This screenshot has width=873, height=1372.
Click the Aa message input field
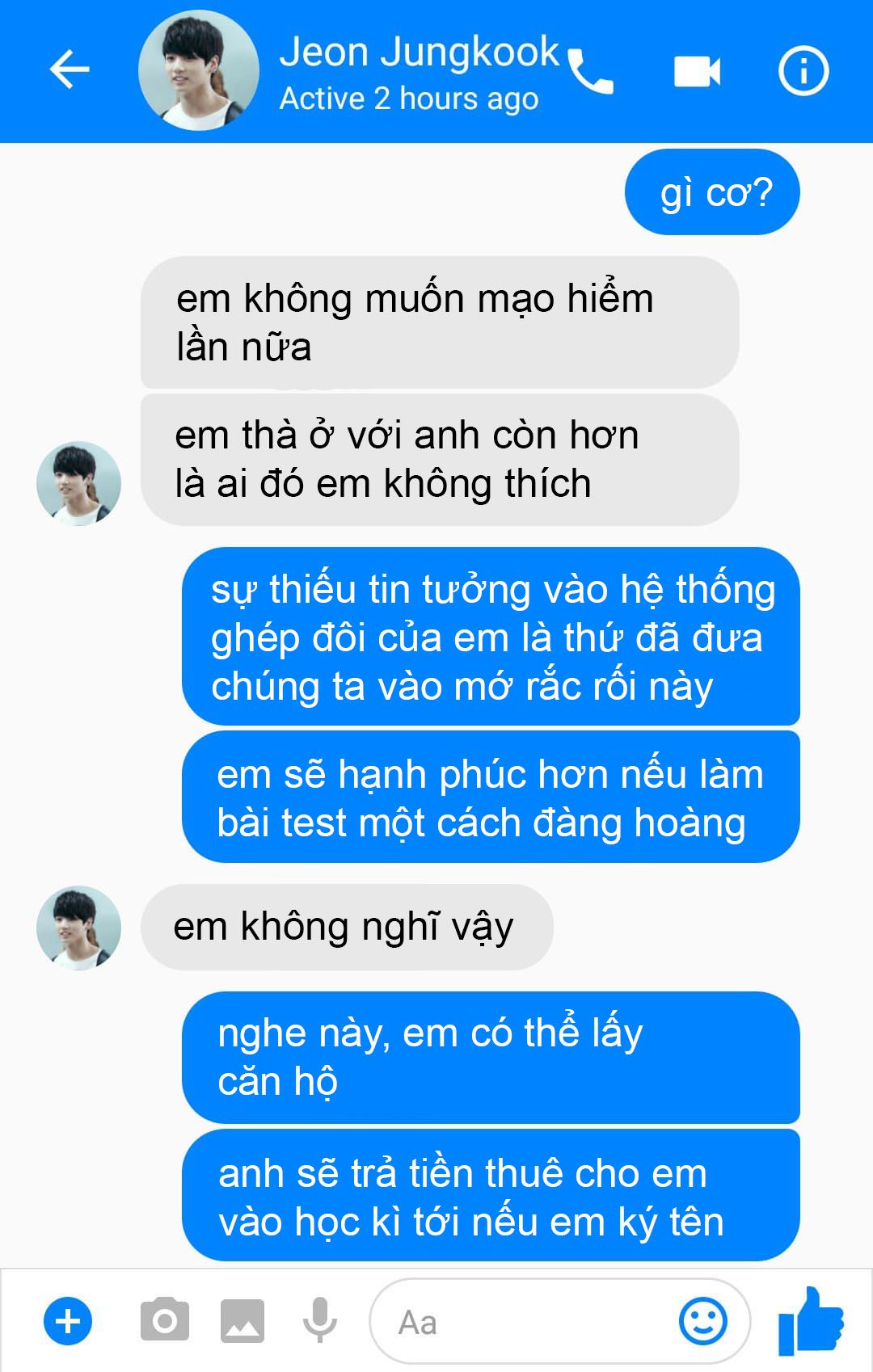[x=559, y=1322]
